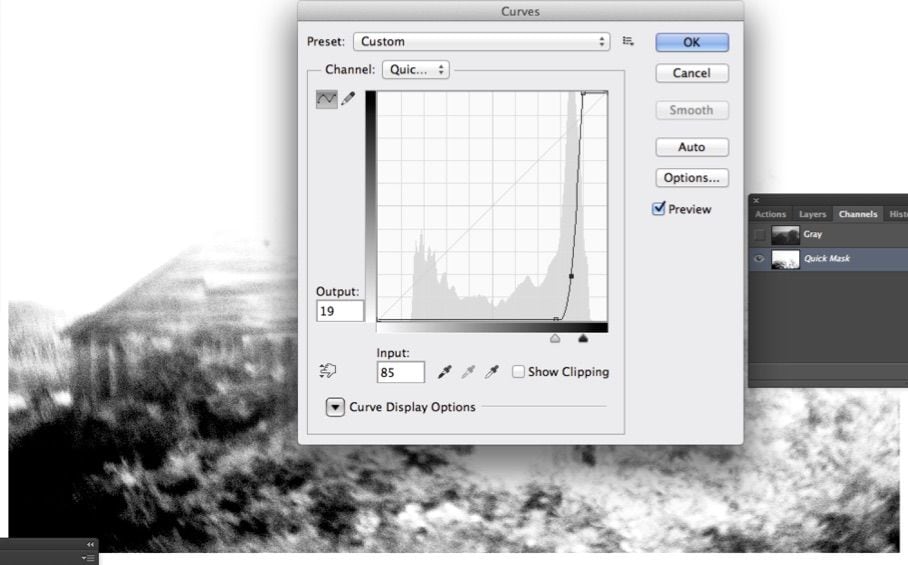This screenshot has width=908, height=565.
Task: Uncheck the Preview checkbox
Action: pos(658,209)
